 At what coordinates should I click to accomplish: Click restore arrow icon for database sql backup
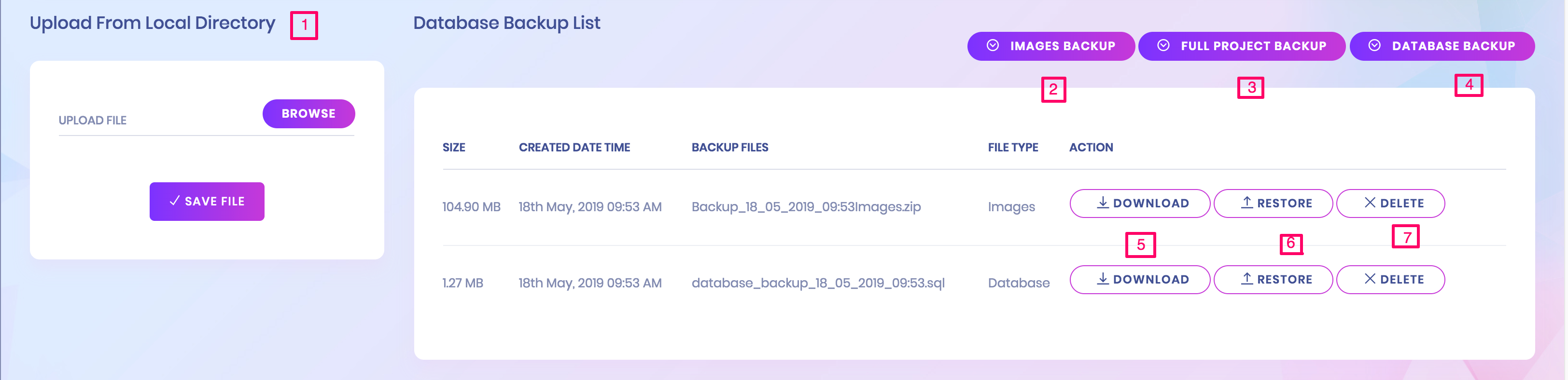tap(1246, 279)
